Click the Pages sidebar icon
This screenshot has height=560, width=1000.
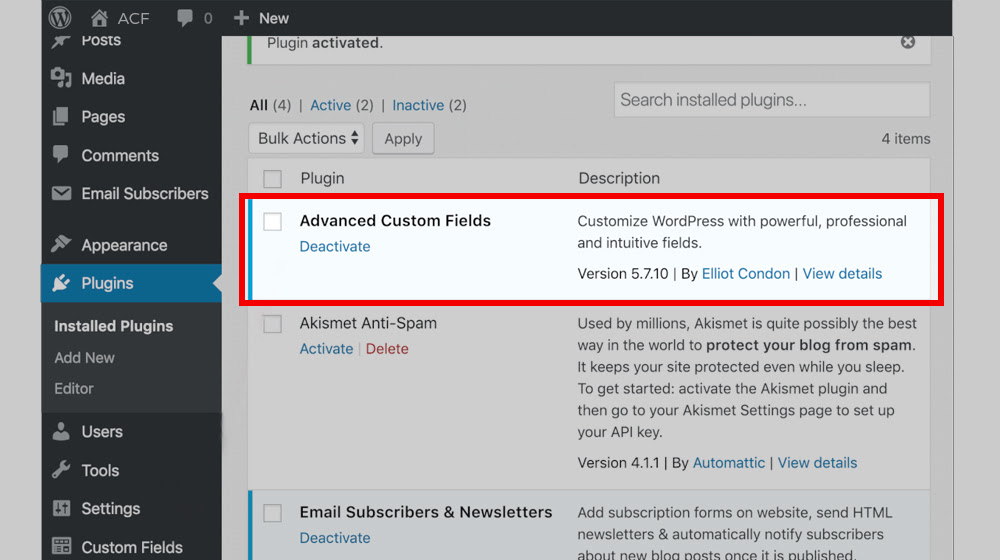tap(61, 116)
